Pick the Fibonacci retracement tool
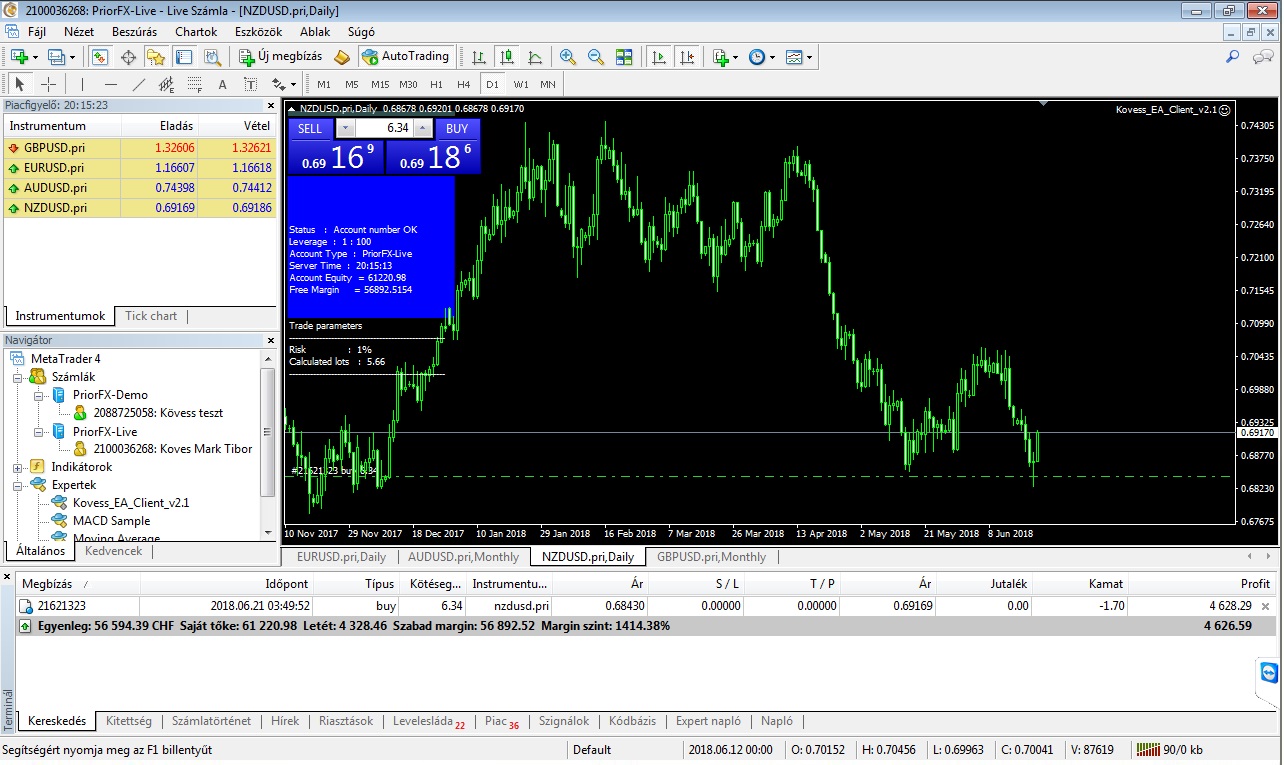1284x765 pixels. (194, 84)
